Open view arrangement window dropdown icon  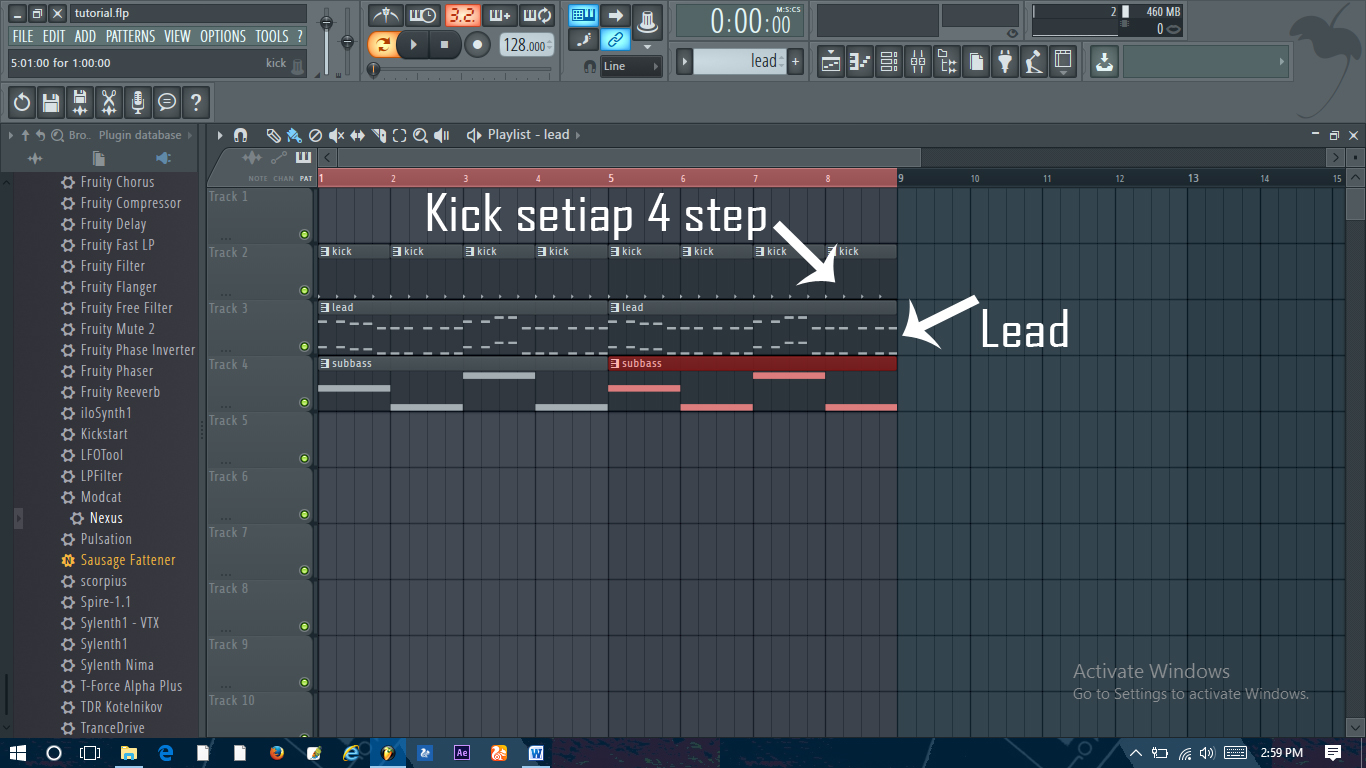pyautogui.click(x=1064, y=62)
